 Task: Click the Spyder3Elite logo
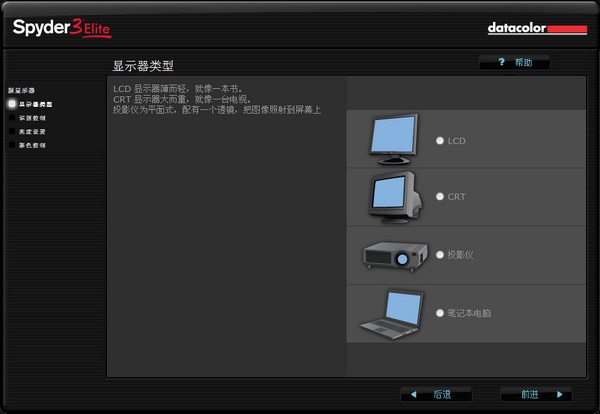tap(62, 28)
